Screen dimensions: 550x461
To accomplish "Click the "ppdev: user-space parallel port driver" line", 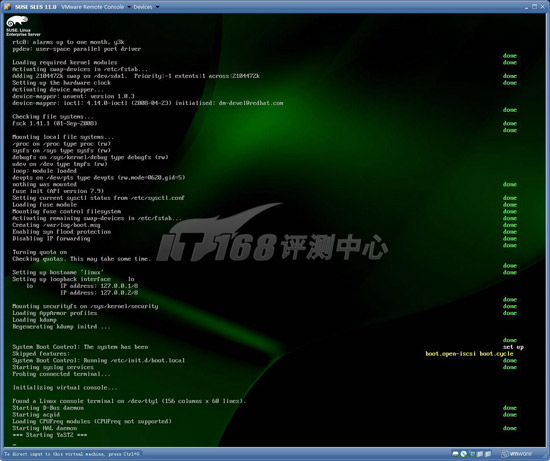I will [76, 49].
